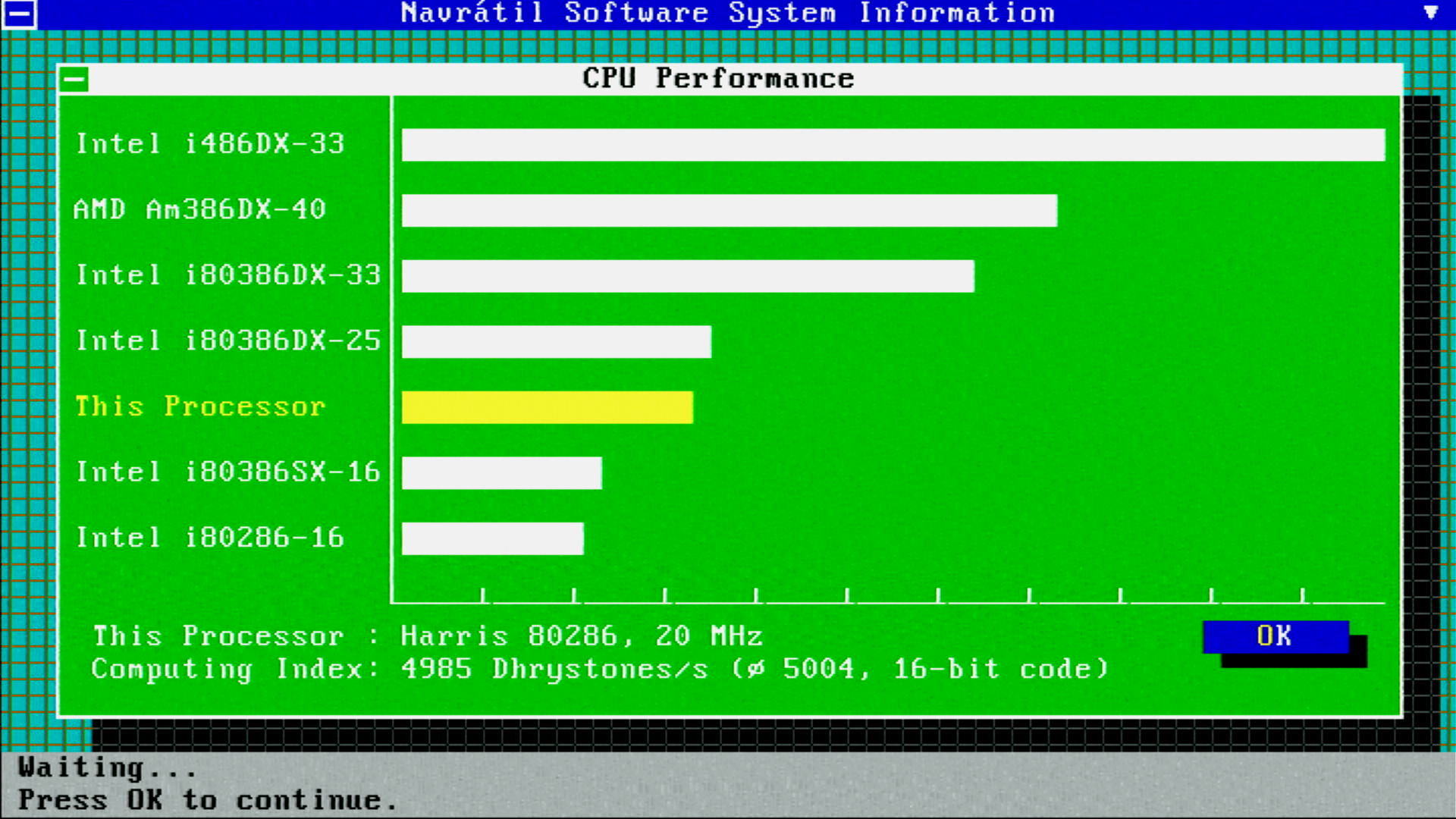Click the Computing Index label
Viewport: 1456px width, 819px height.
235,669
